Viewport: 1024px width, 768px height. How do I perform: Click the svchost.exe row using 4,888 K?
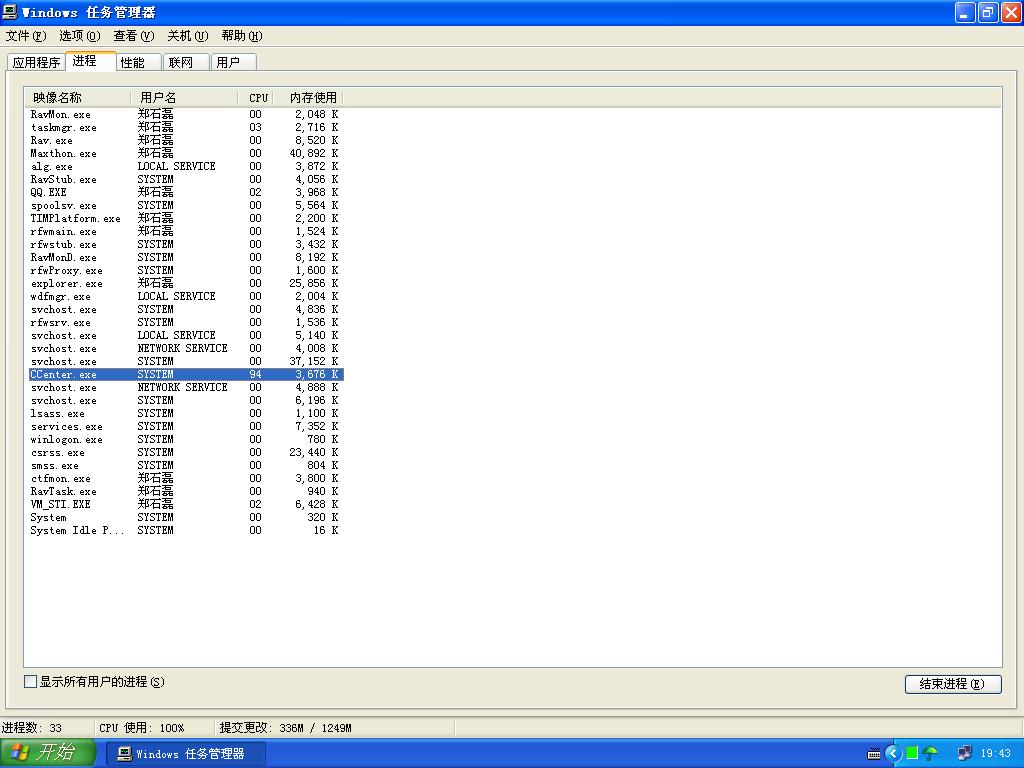pos(185,388)
